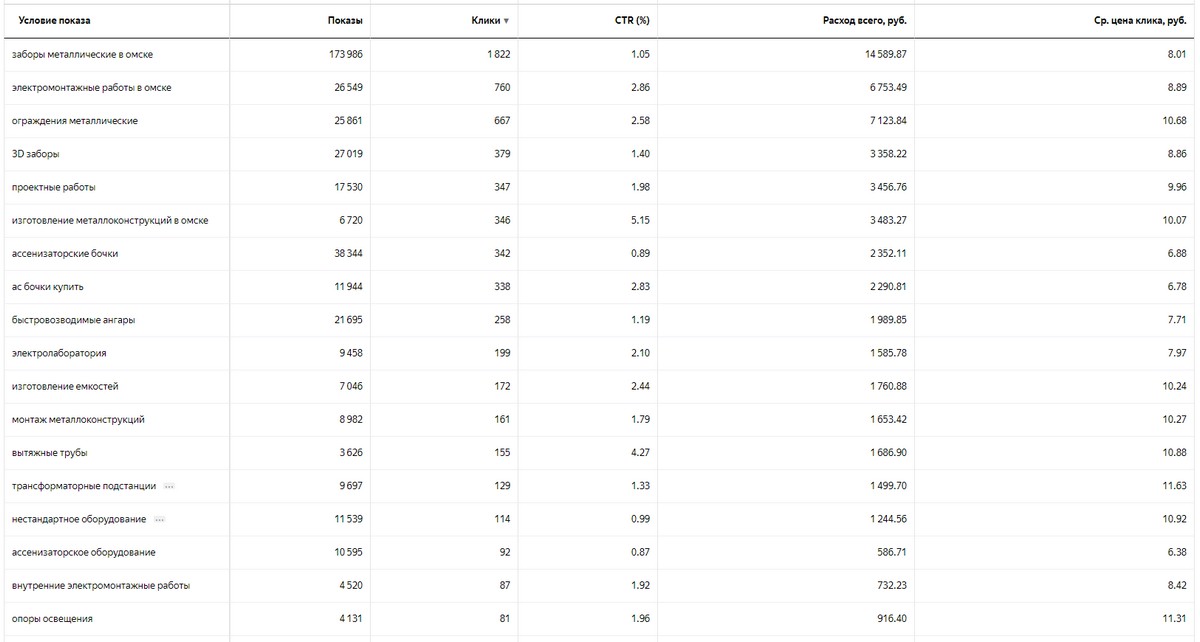1200x642 pixels.
Task: Expand ellipsis next to трансформаторные подстанции
Action: coord(169,486)
